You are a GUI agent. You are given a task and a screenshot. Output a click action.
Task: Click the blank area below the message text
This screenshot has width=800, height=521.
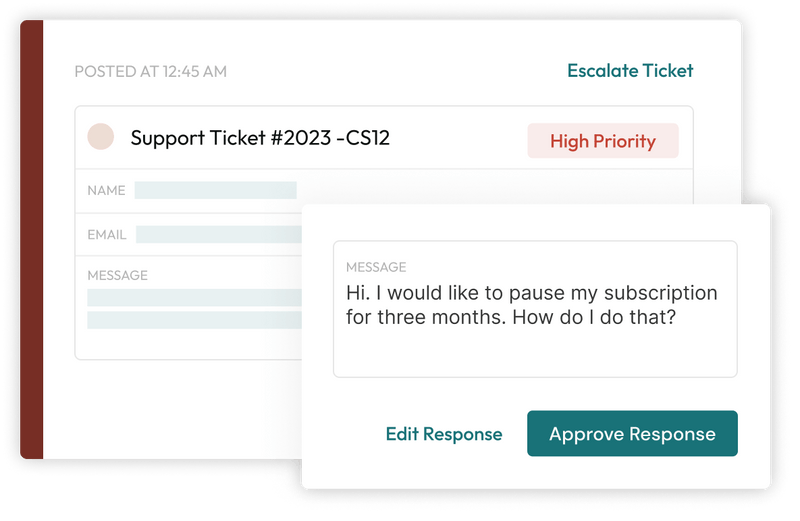[534, 355]
